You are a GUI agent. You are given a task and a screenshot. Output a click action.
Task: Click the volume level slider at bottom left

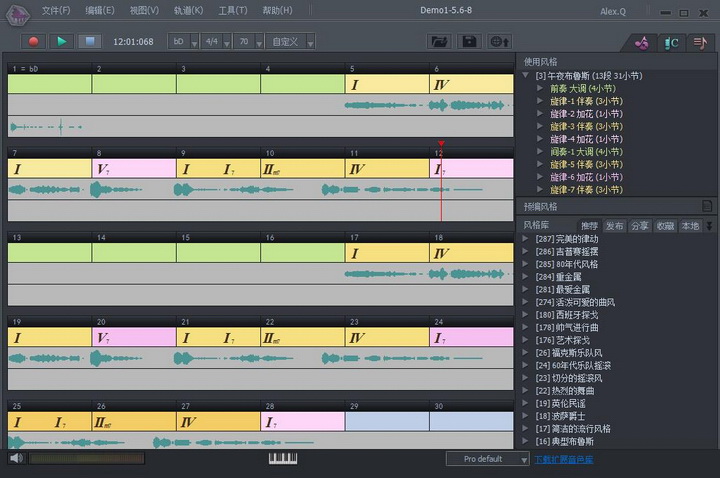tap(86, 458)
